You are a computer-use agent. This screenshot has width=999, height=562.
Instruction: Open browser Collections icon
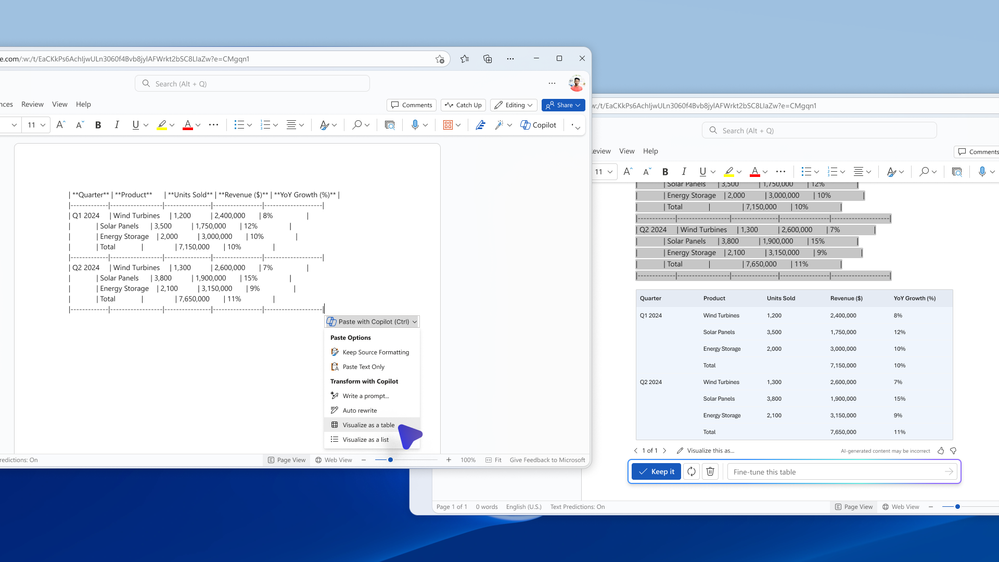pos(487,59)
